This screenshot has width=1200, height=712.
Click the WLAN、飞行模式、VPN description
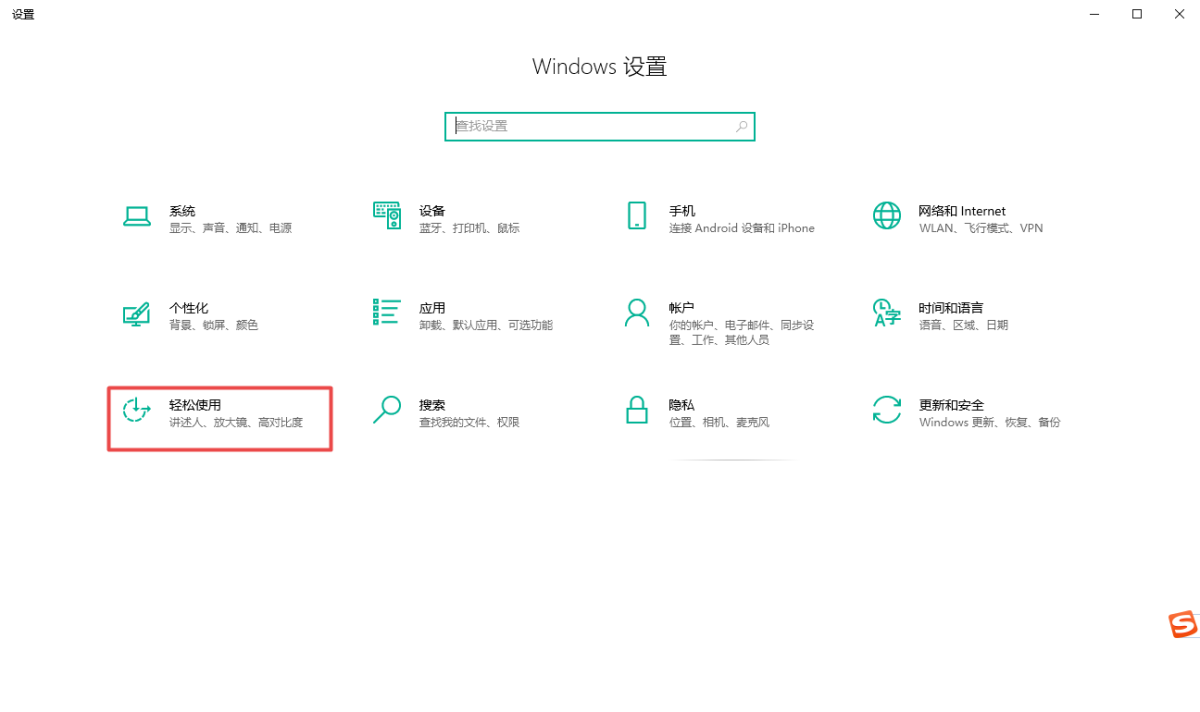click(x=981, y=228)
